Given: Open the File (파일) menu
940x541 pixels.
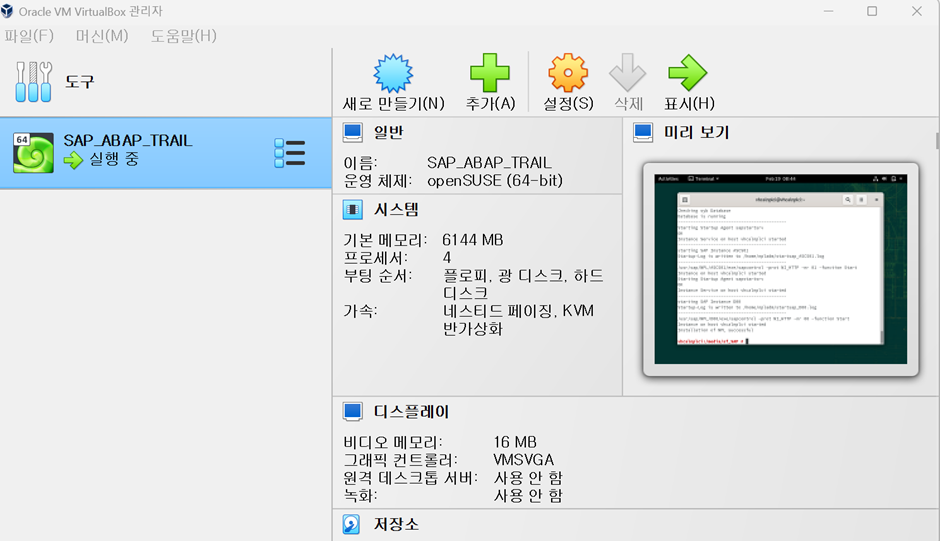Looking at the screenshot, I should [x=29, y=36].
